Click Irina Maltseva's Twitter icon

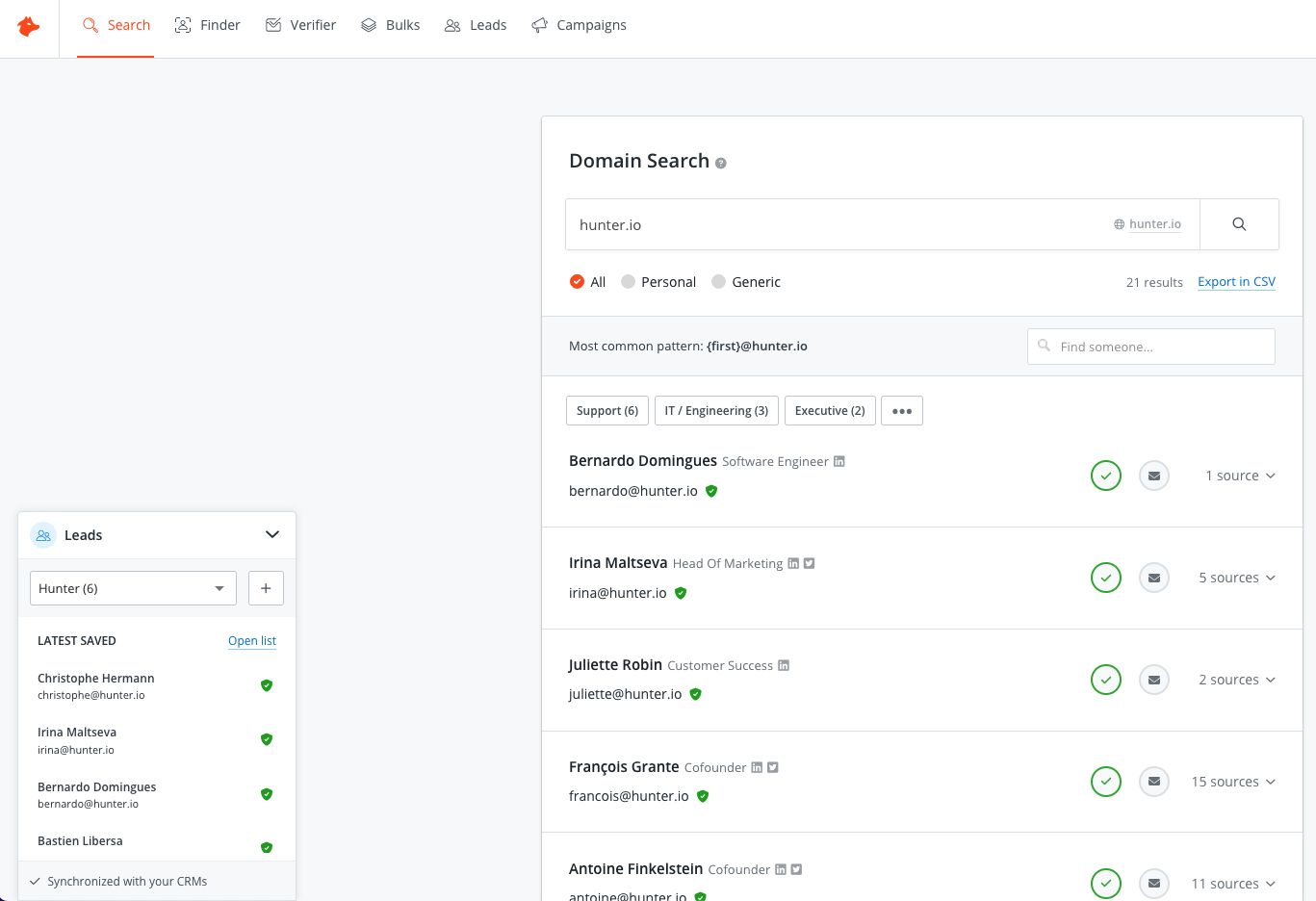click(x=810, y=563)
